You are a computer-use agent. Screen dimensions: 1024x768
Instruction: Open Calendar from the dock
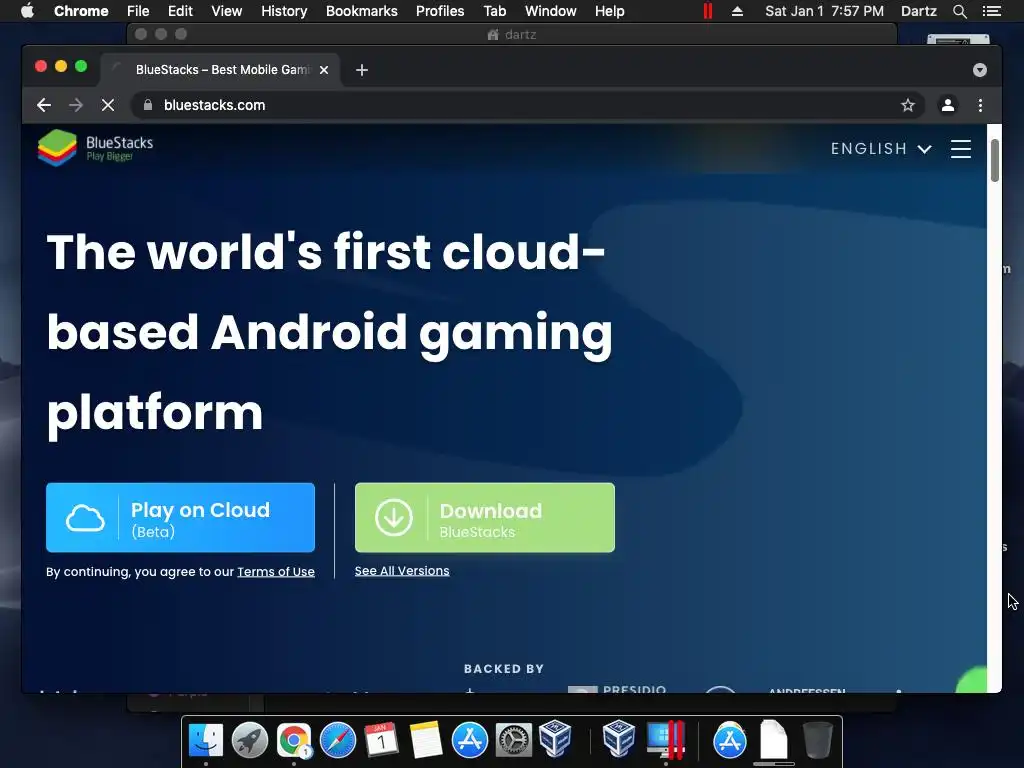pyautogui.click(x=381, y=740)
